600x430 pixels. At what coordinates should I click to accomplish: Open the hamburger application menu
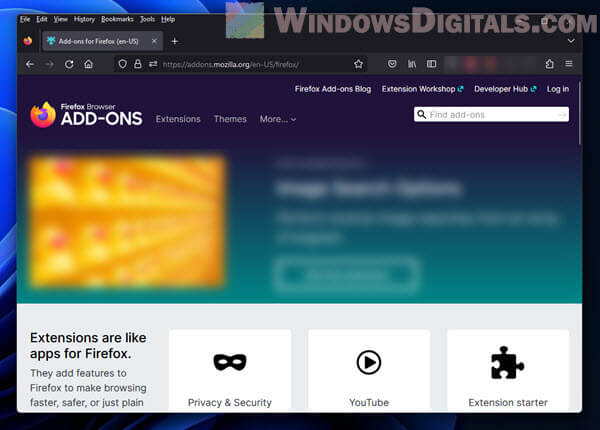point(569,64)
